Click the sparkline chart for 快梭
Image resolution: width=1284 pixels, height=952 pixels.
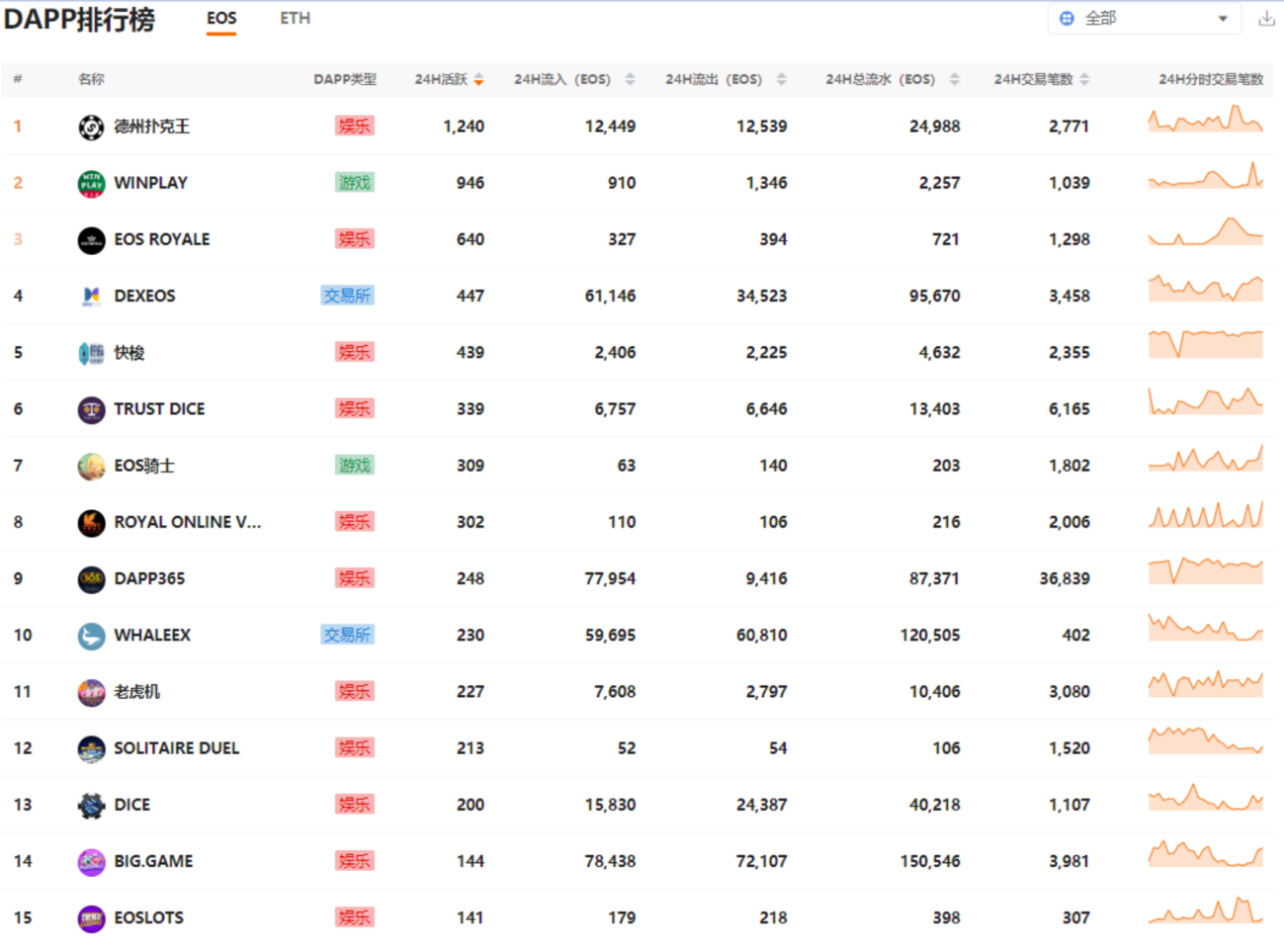click(x=1205, y=344)
